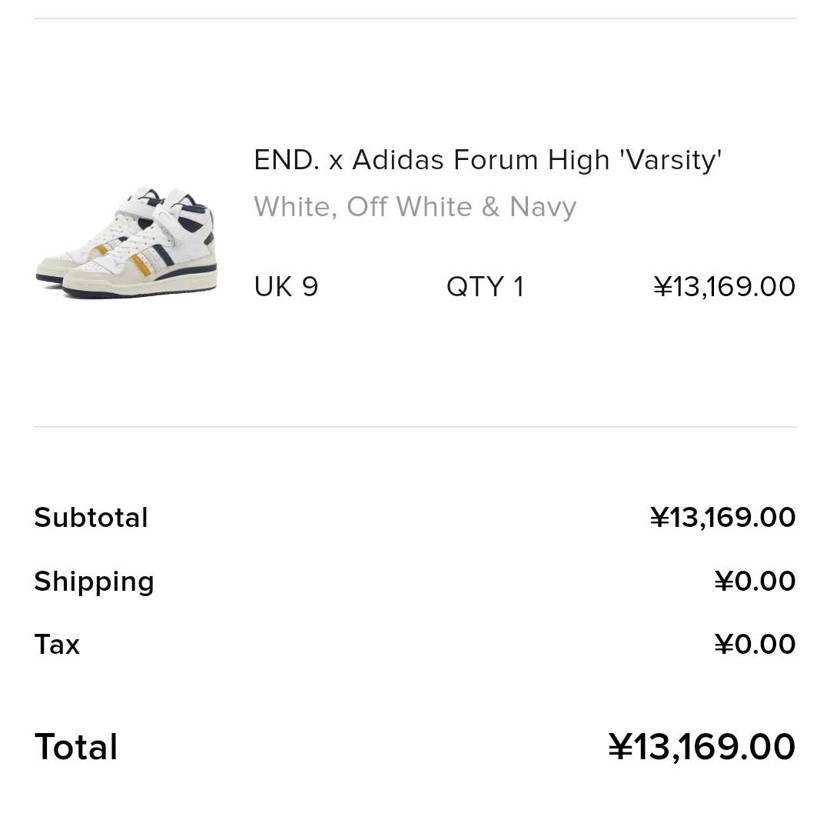Click the Shipping cost ¥0.00
Image resolution: width=830 pixels, height=830 pixels.
[755, 581]
